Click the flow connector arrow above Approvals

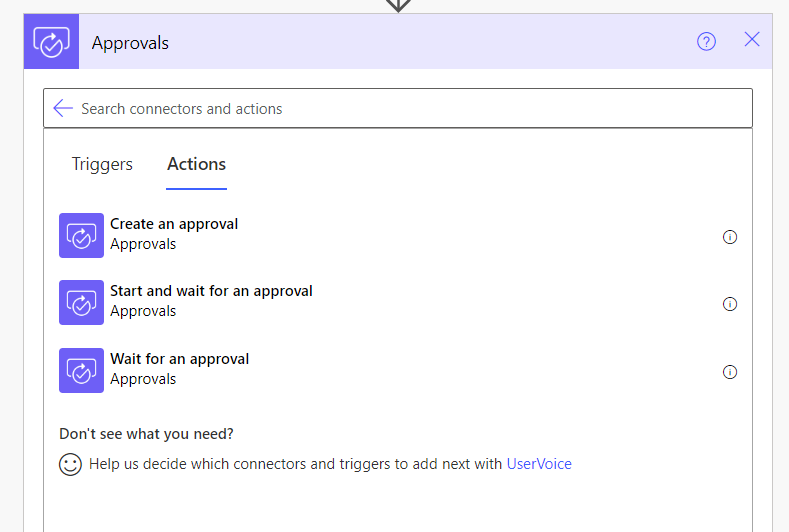pyautogui.click(x=398, y=6)
